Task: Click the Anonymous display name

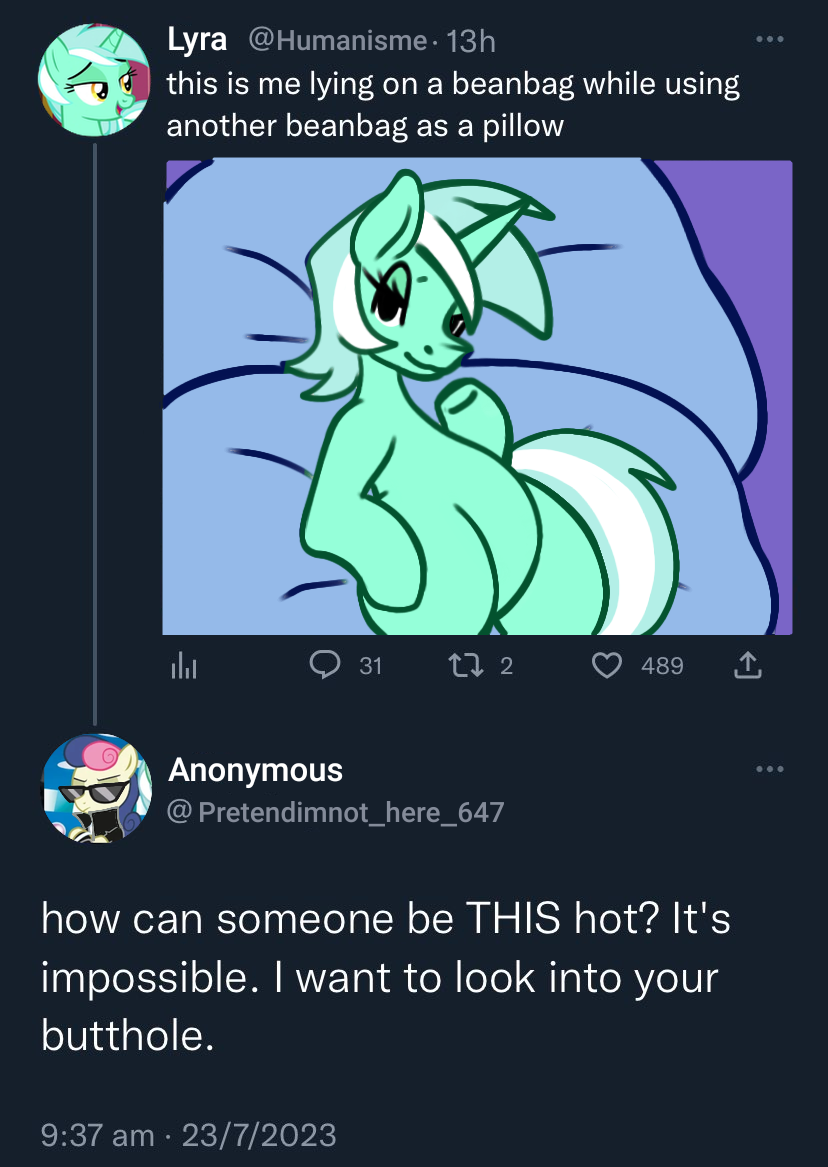Action: point(255,770)
